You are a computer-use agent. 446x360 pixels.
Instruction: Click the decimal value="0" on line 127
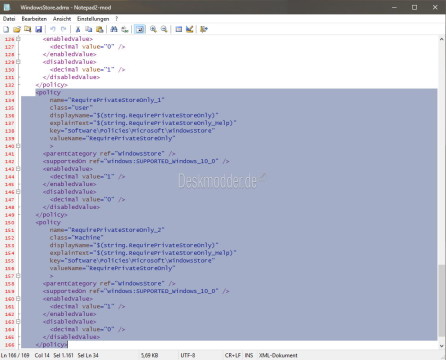coord(87,47)
